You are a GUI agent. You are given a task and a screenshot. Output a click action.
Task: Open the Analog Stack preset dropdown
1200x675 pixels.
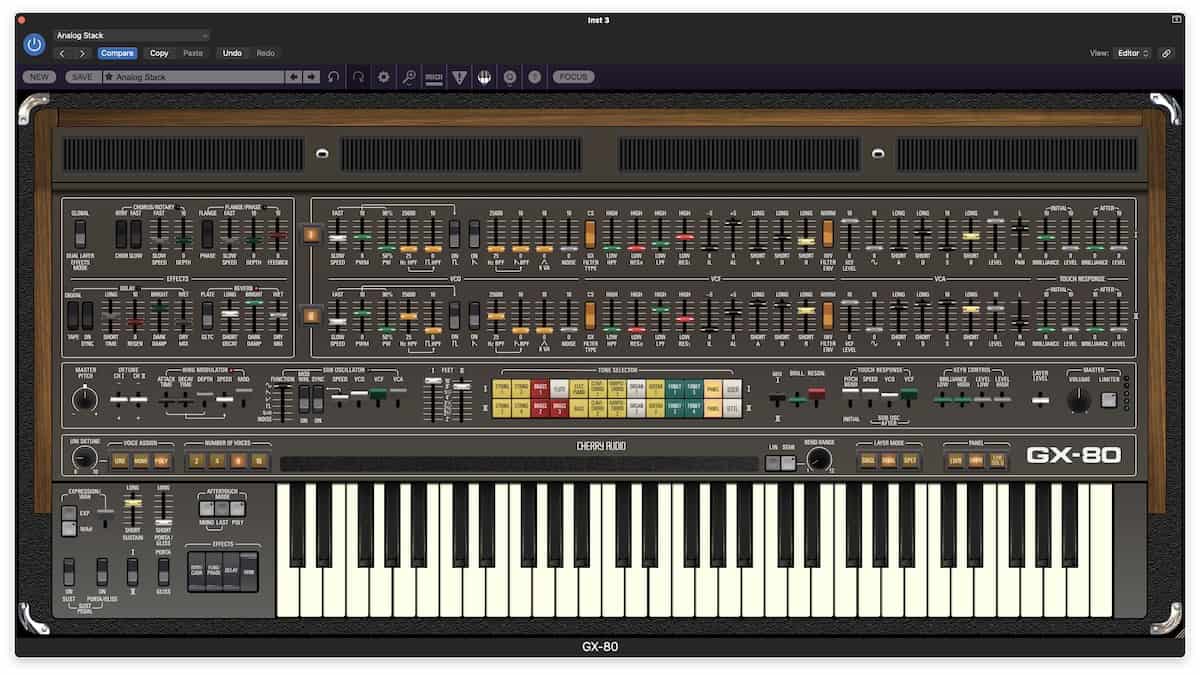pyautogui.click(x=132, y=35)
